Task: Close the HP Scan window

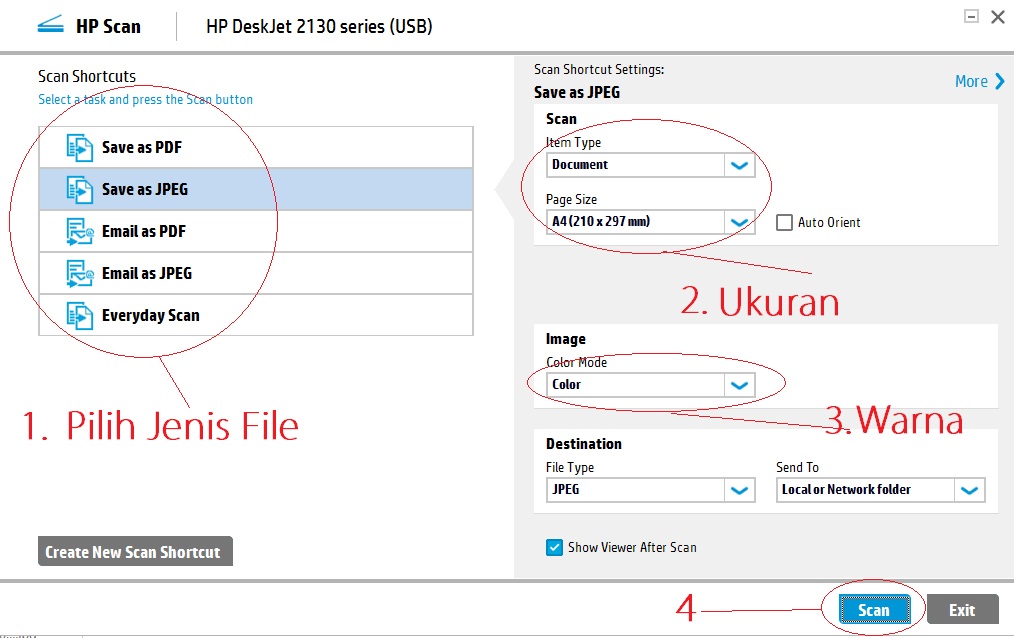Action: [x=998, y=17]
